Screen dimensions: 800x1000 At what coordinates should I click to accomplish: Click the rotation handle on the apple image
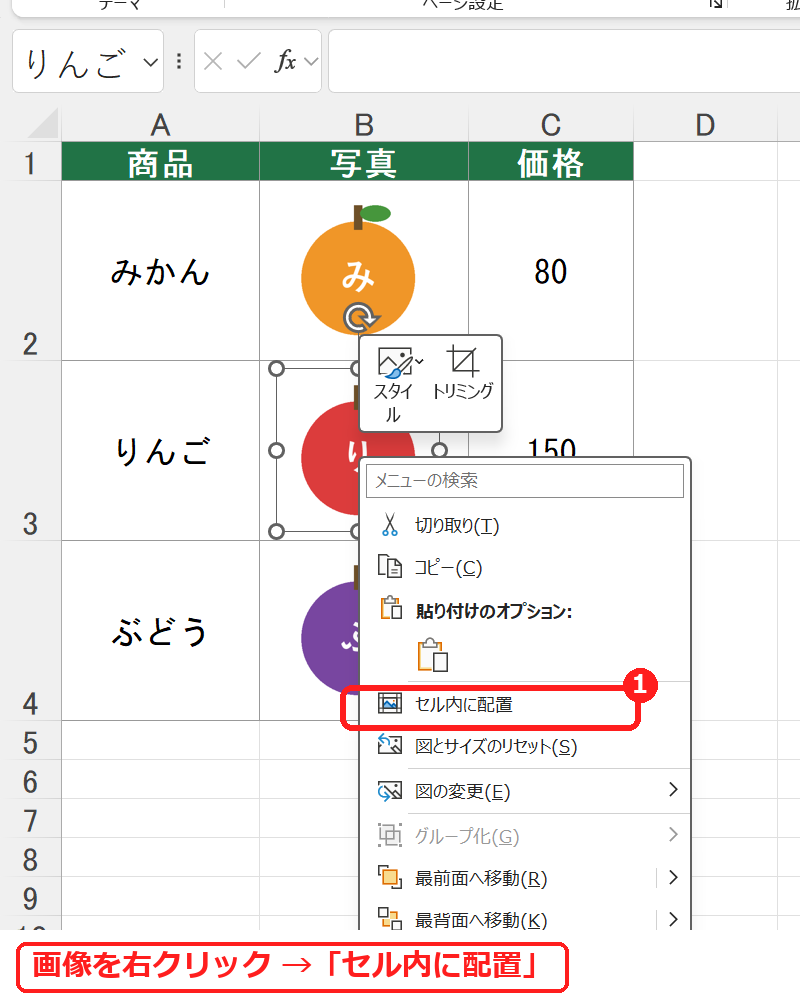pos(360,317)
